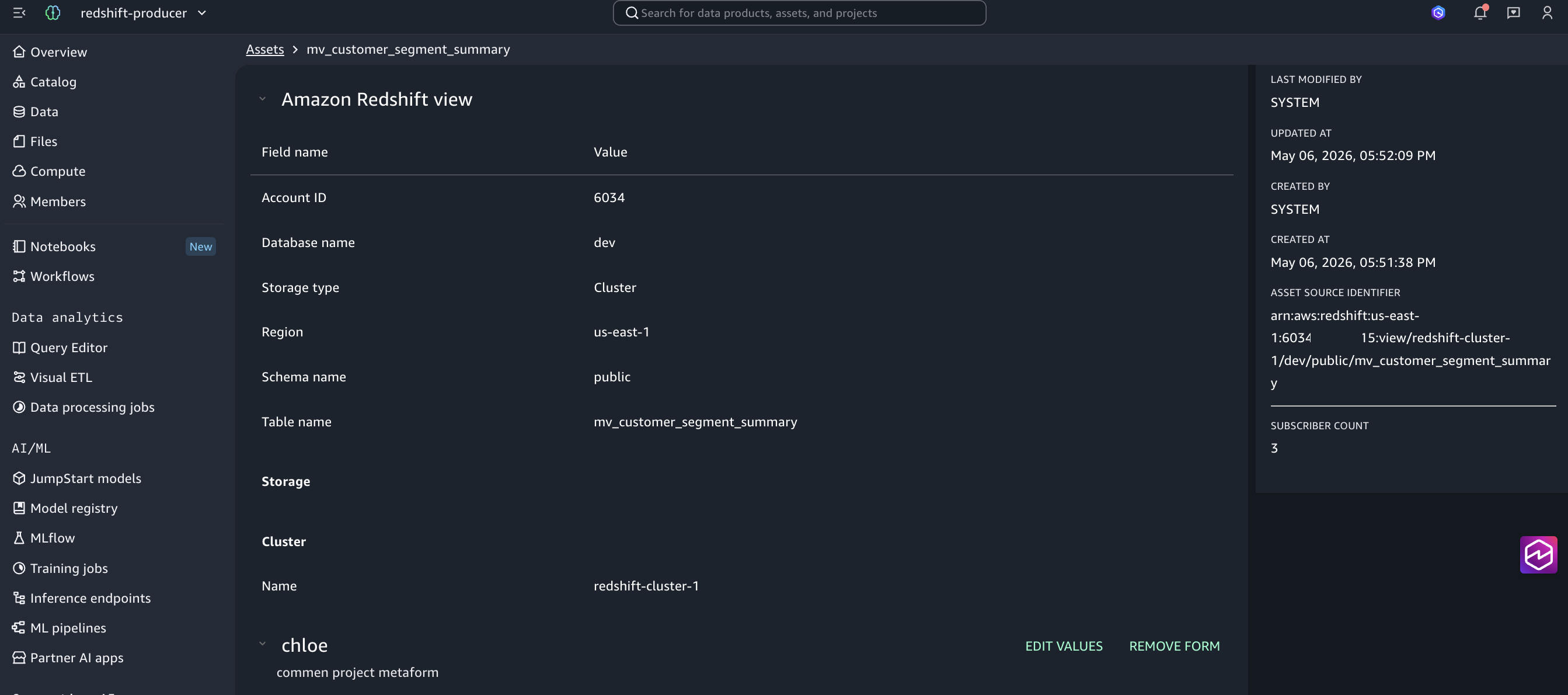
Task: Open the redshift-producer project dropdown
Action: pyautogui.click(x=144, y=13)
